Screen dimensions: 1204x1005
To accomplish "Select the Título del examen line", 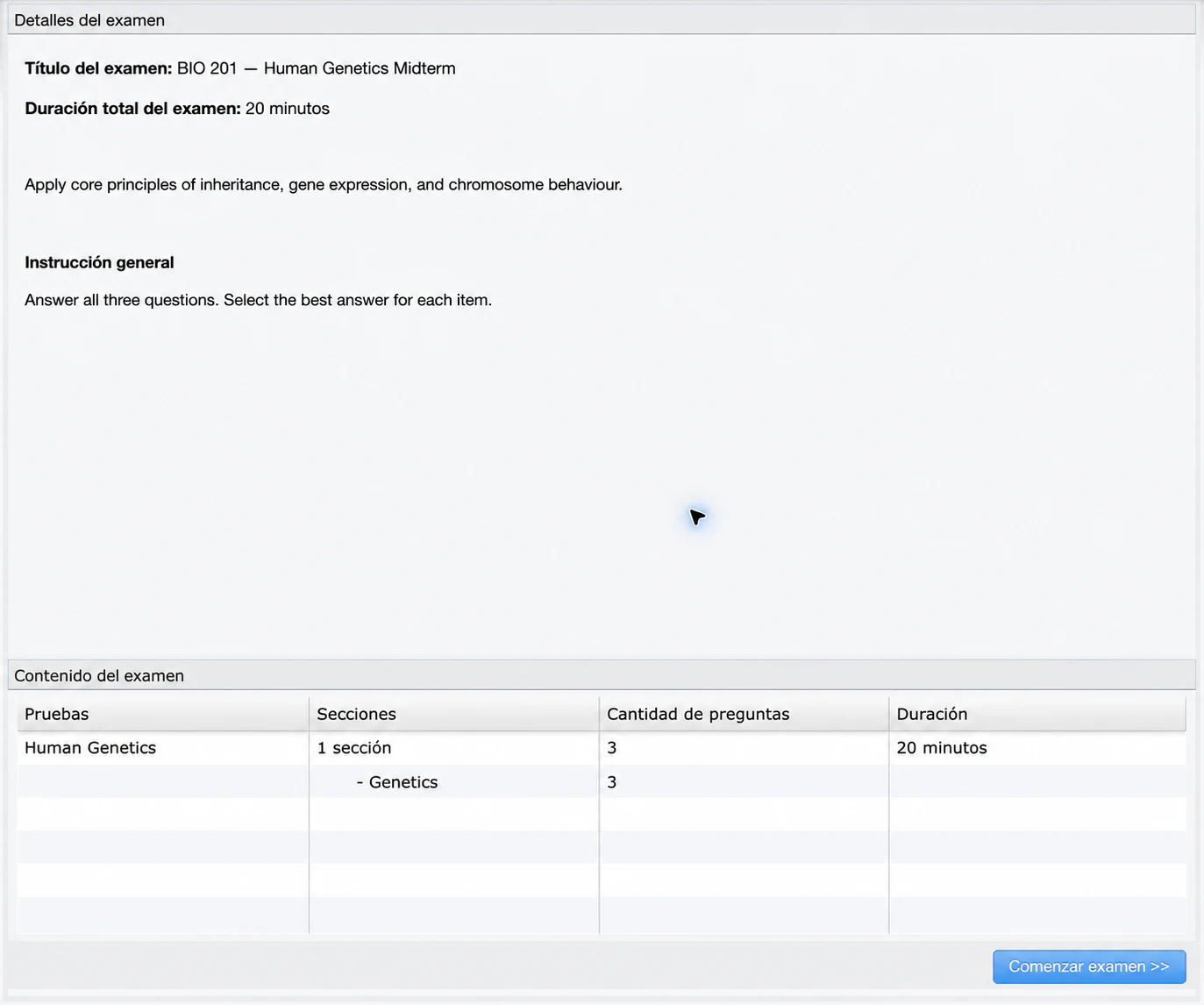I will (240, 68).
